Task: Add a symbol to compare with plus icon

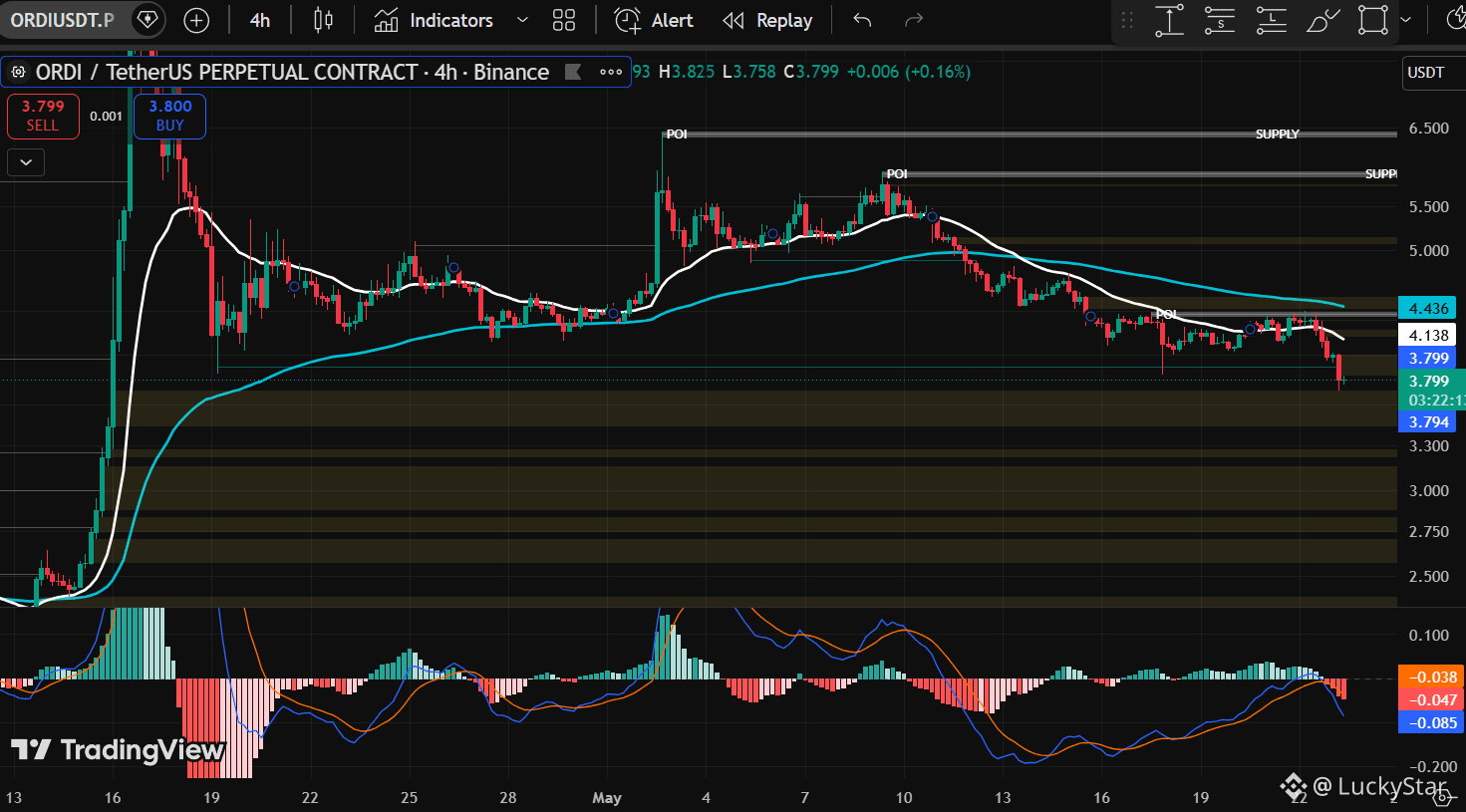Action: [197, 20]
